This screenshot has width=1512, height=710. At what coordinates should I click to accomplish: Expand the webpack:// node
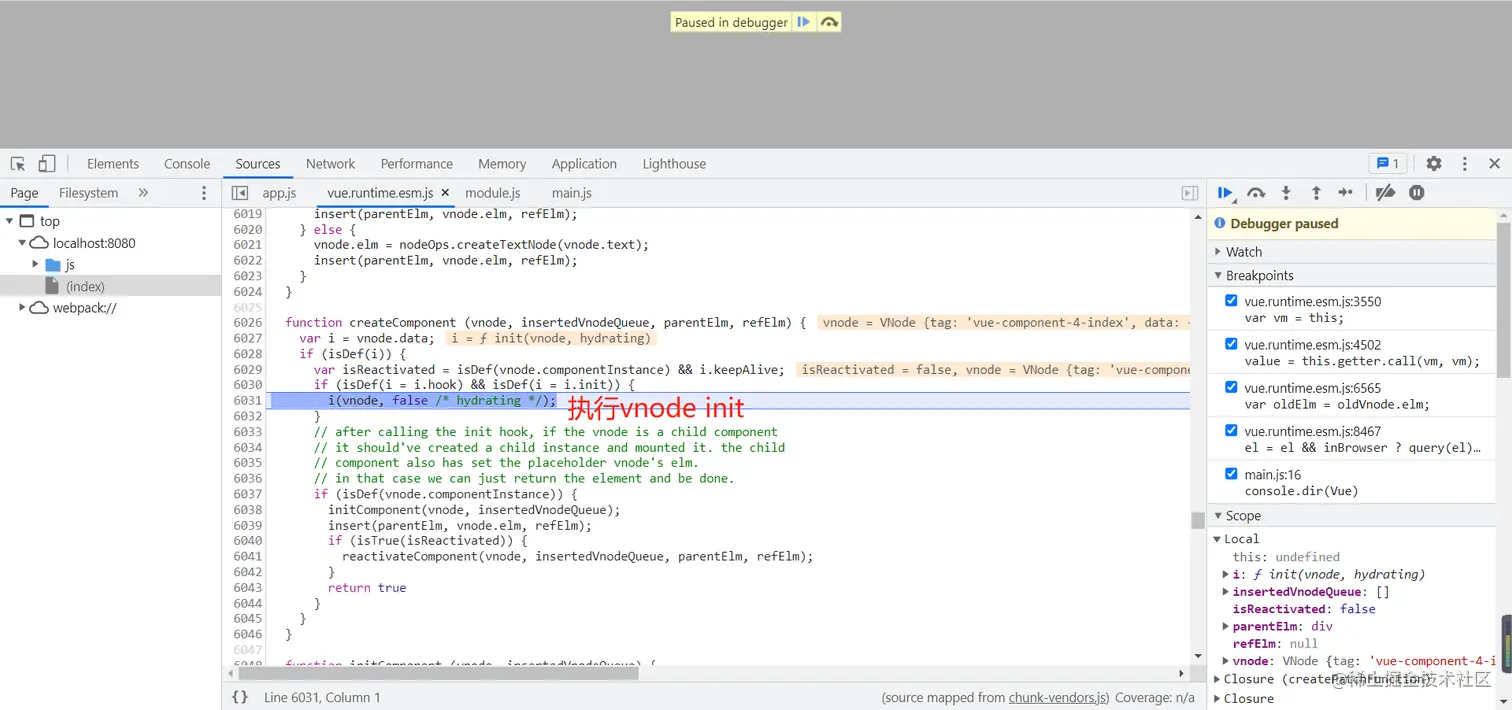tap(22, 308)
